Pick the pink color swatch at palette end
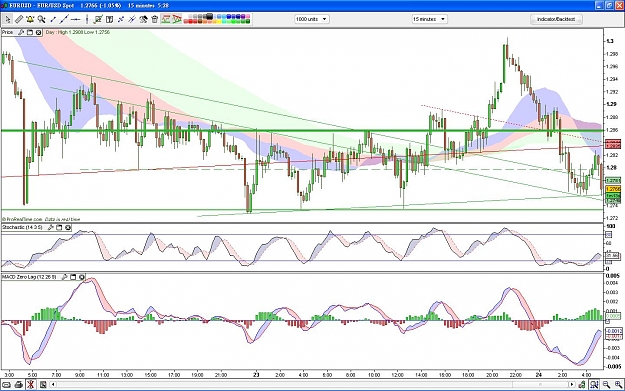The width and height of the screenshot is (625, 391). (x=248, y=17)
